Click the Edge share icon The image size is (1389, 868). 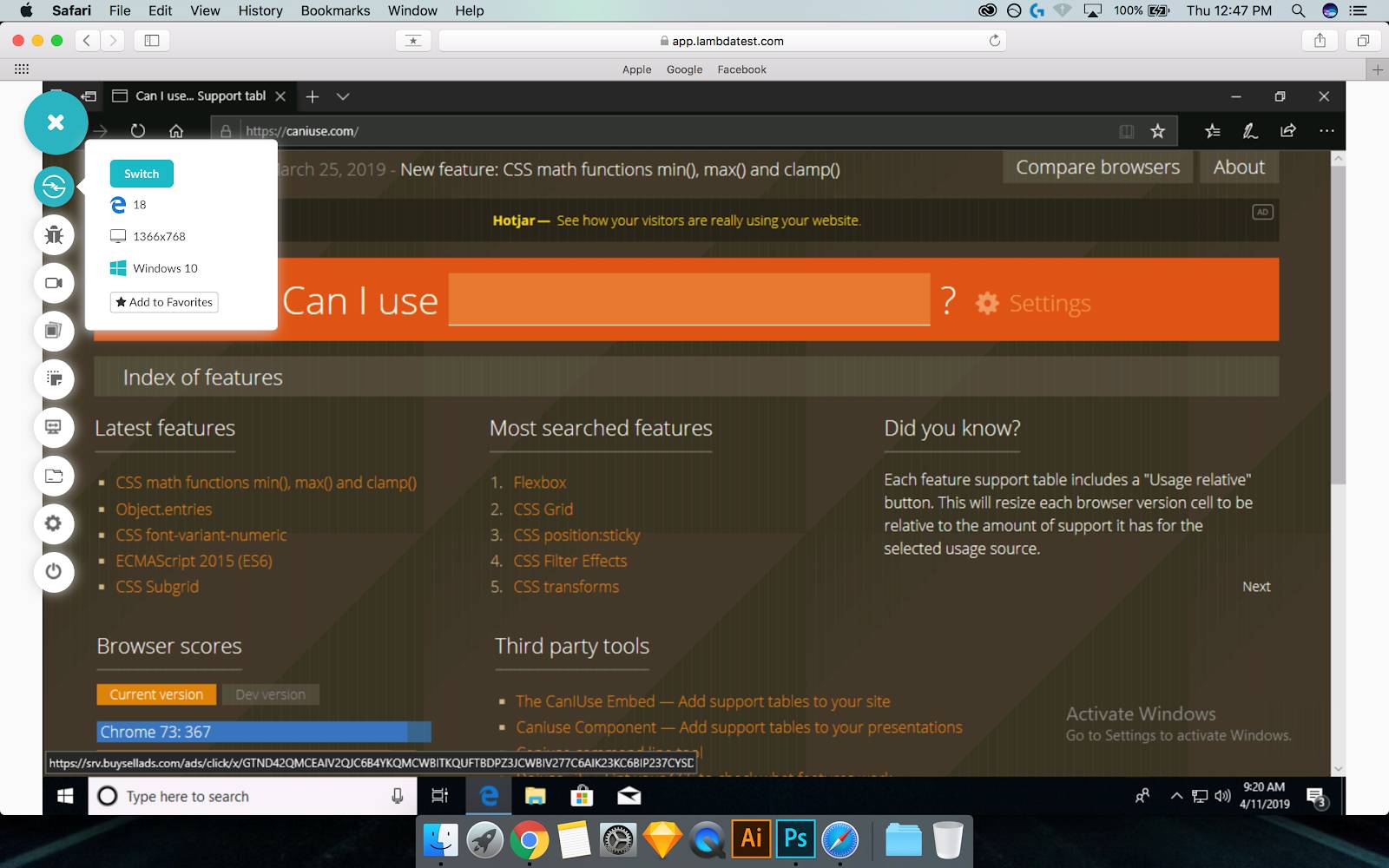pyautogui.click(x=1288, y=131)
